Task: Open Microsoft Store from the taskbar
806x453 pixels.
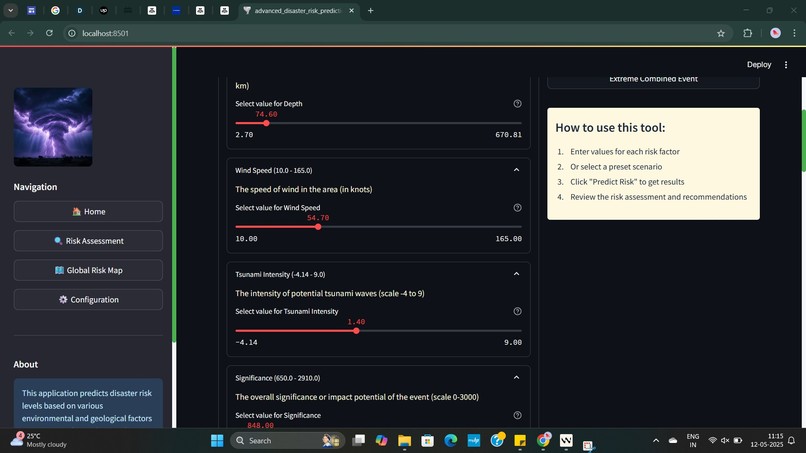Action: point(427,441)
